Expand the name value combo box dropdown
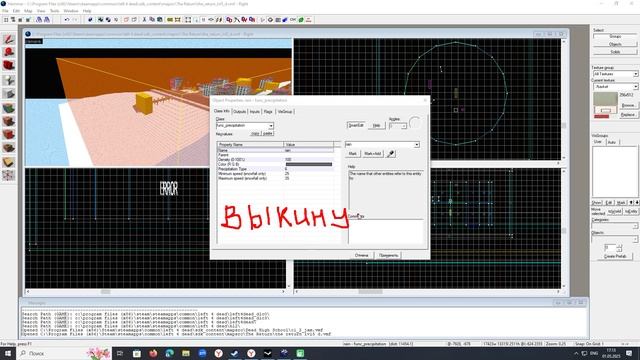Image resolution: width=640 pixels, height=360 pixels. click(417, 144)
